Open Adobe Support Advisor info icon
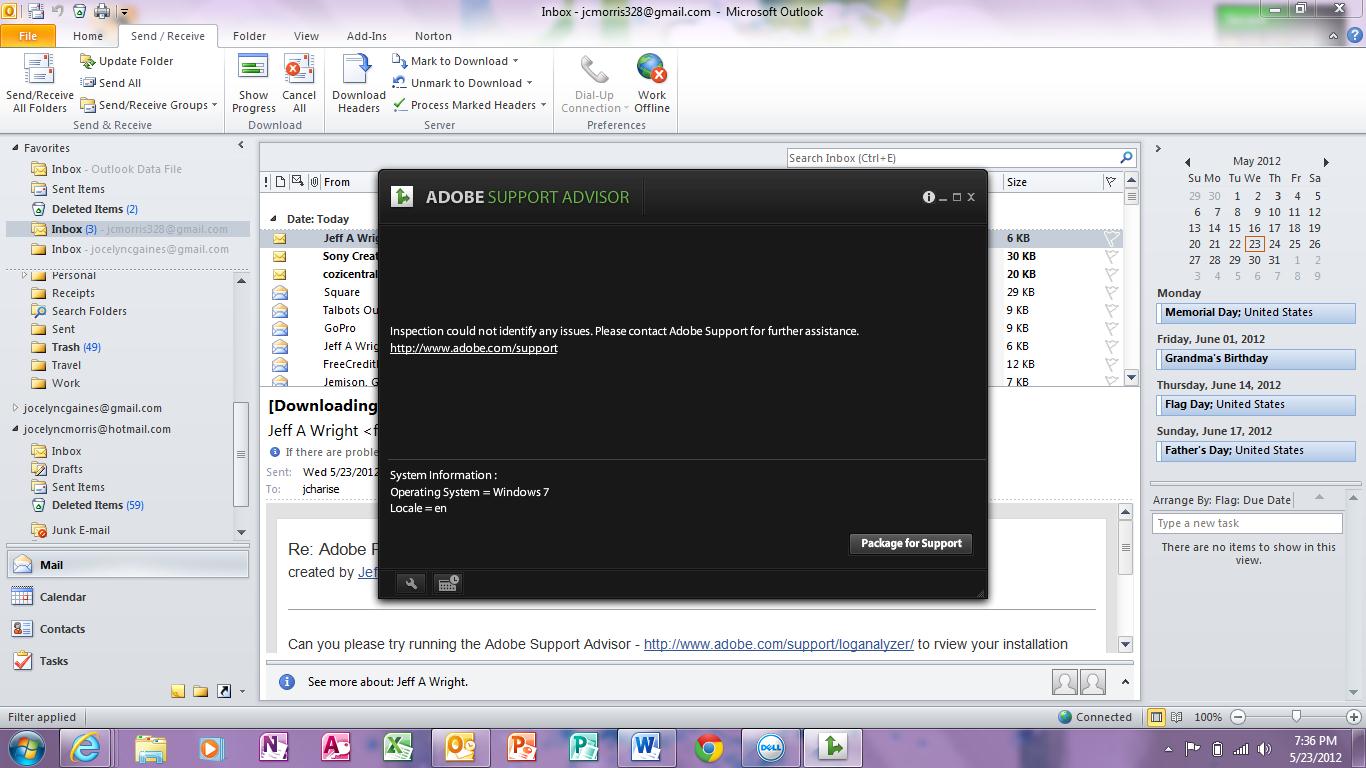This screenshot has width=1366, height=768. 928,197
